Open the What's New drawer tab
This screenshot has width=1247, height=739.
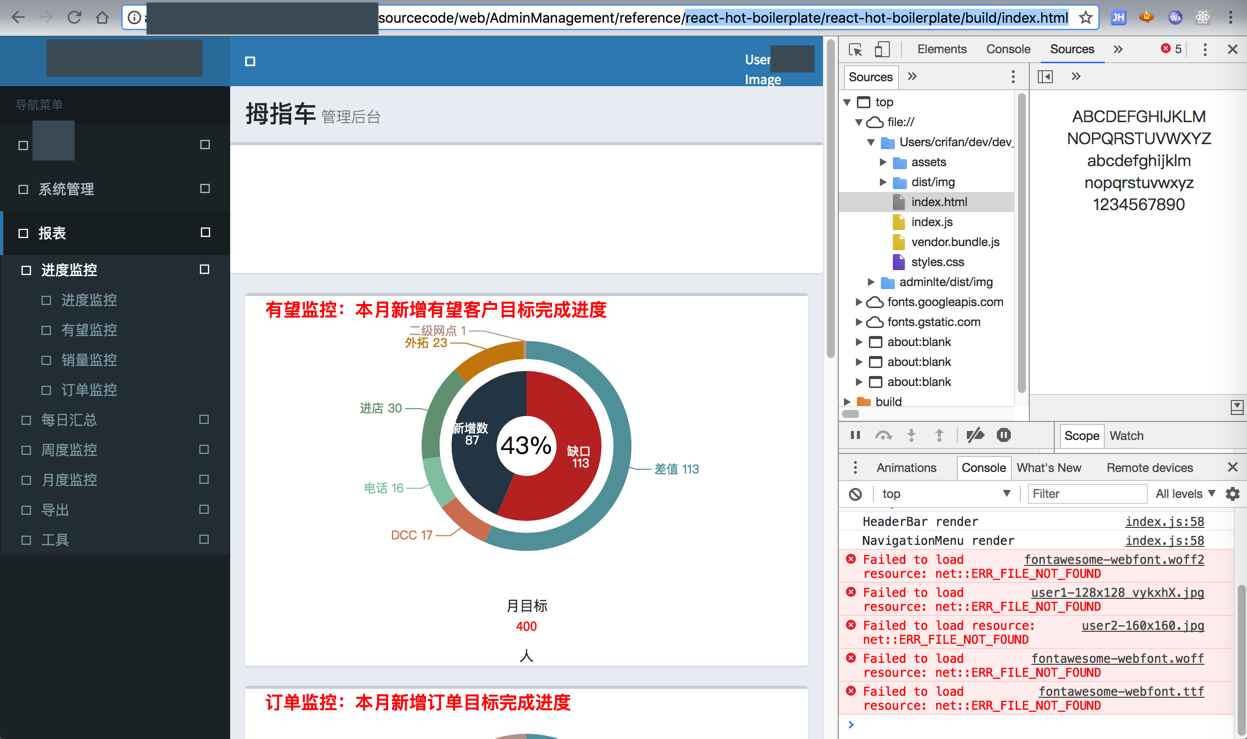pos(1049,468)
